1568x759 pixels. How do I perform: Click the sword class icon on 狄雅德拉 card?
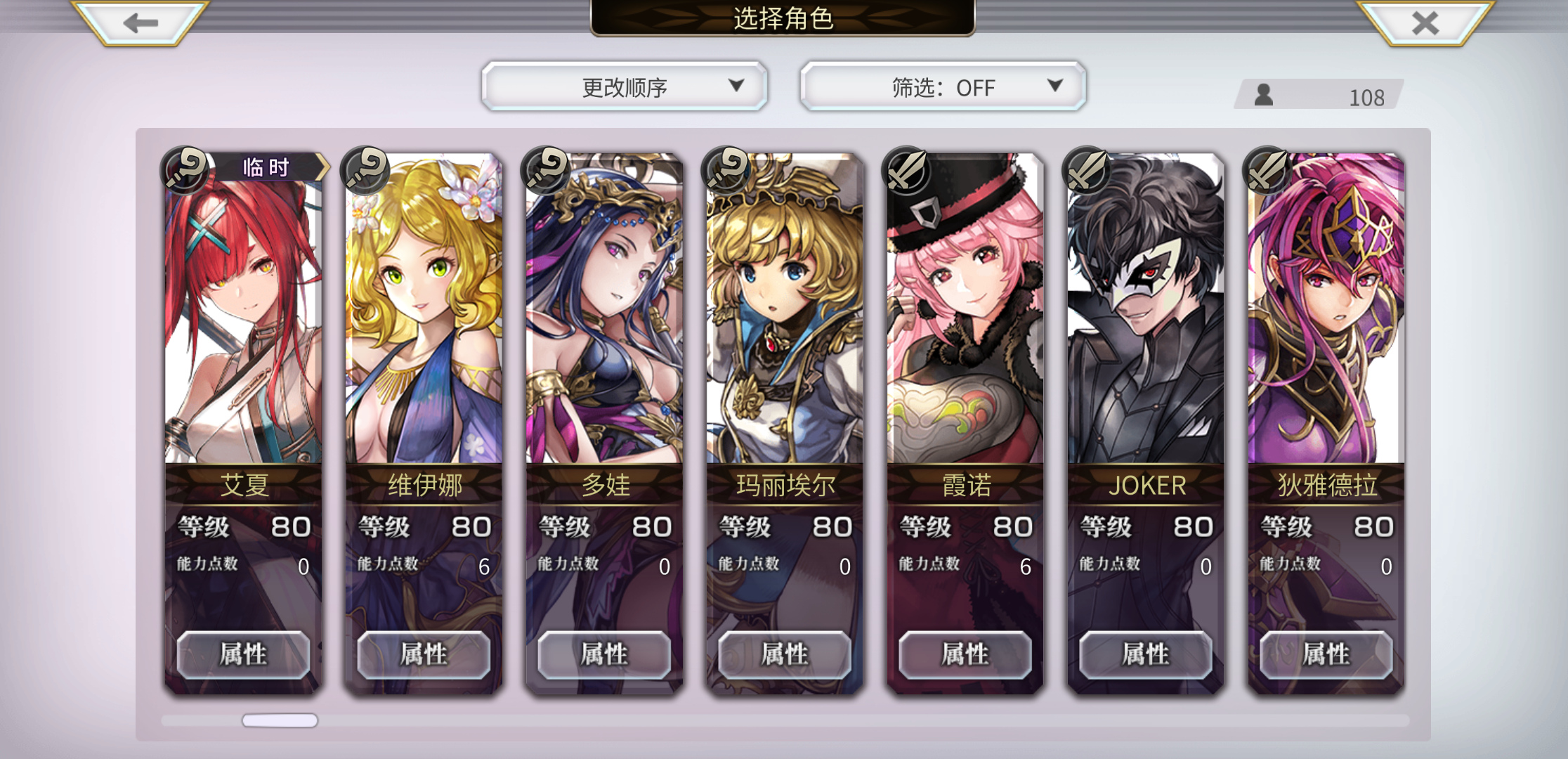(x=1268, y=170)
